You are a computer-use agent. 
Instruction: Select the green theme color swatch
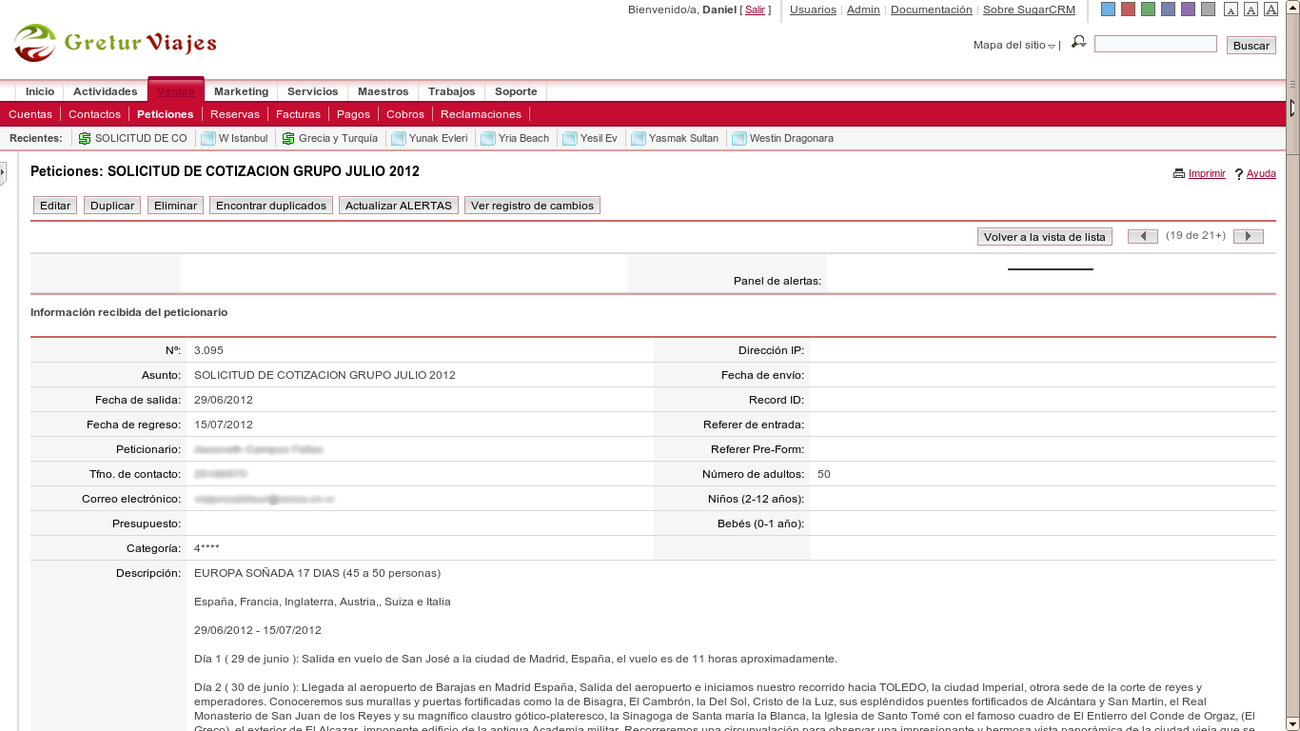pyautogui.click(x=1147, y=8)
